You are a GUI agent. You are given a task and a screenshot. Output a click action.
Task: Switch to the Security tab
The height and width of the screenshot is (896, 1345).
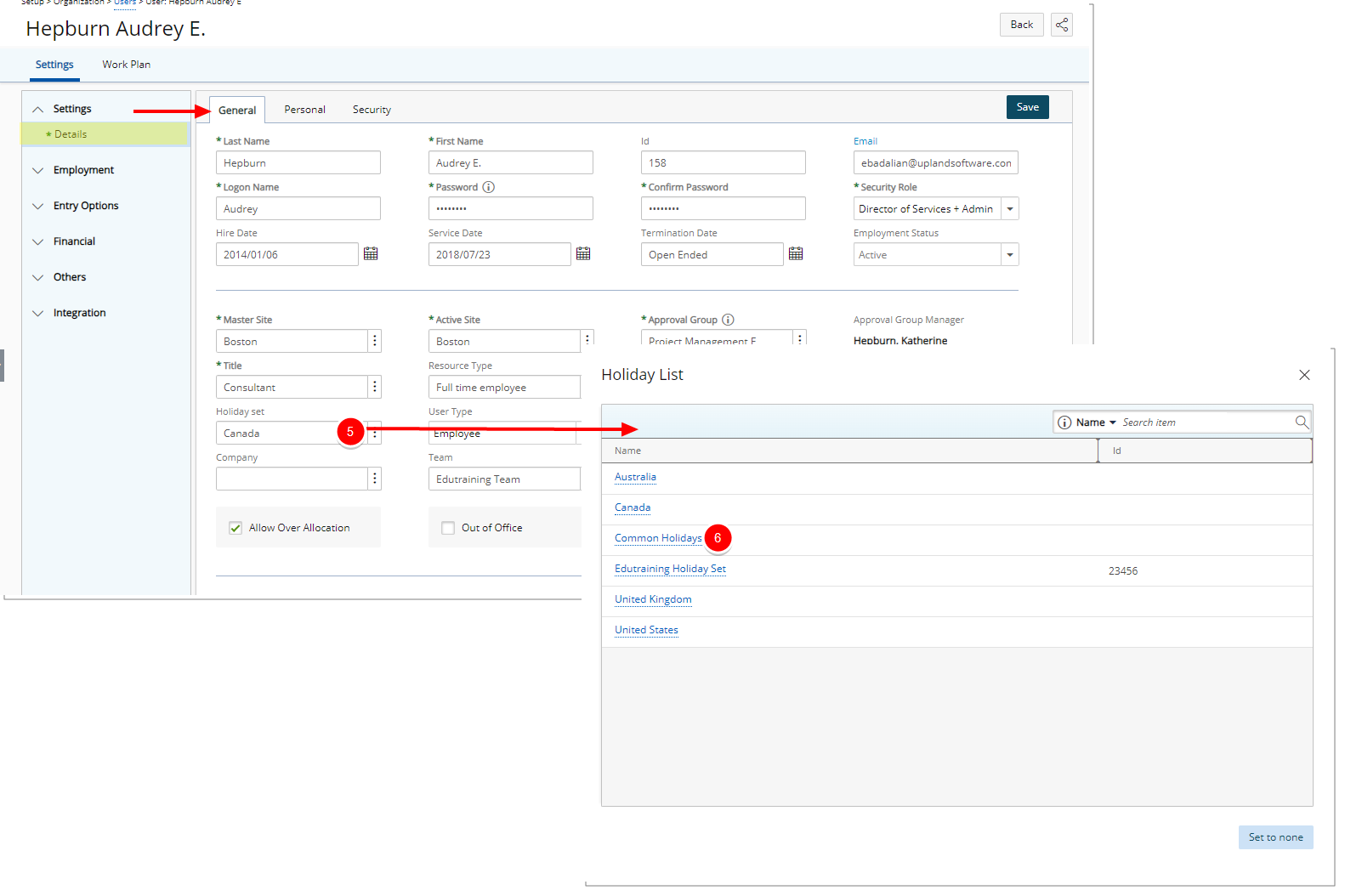tap(372, 110)
